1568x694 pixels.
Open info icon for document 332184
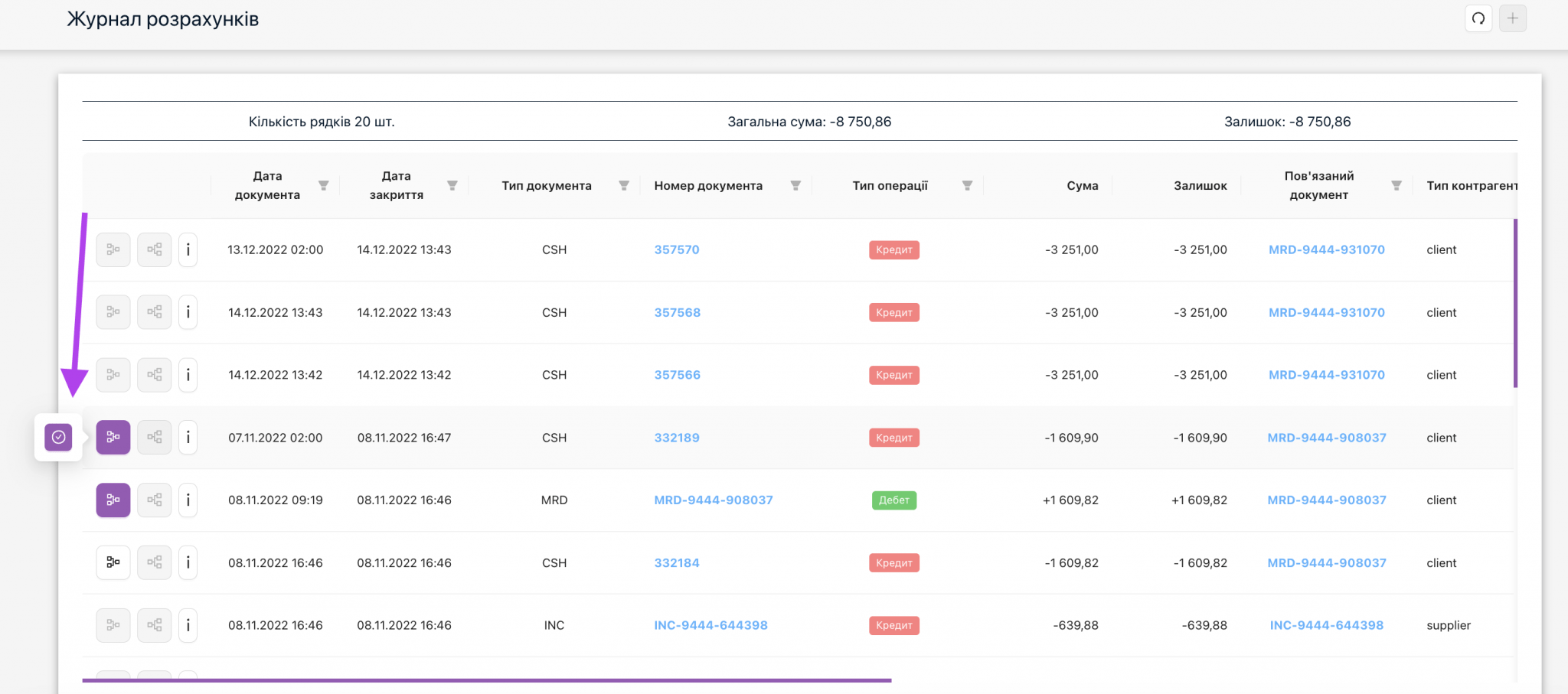coord(188,562)
